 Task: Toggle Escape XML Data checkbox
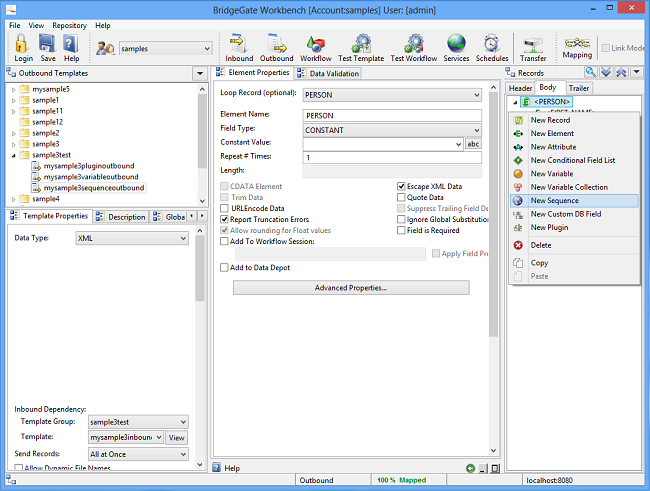coord(401,186)
